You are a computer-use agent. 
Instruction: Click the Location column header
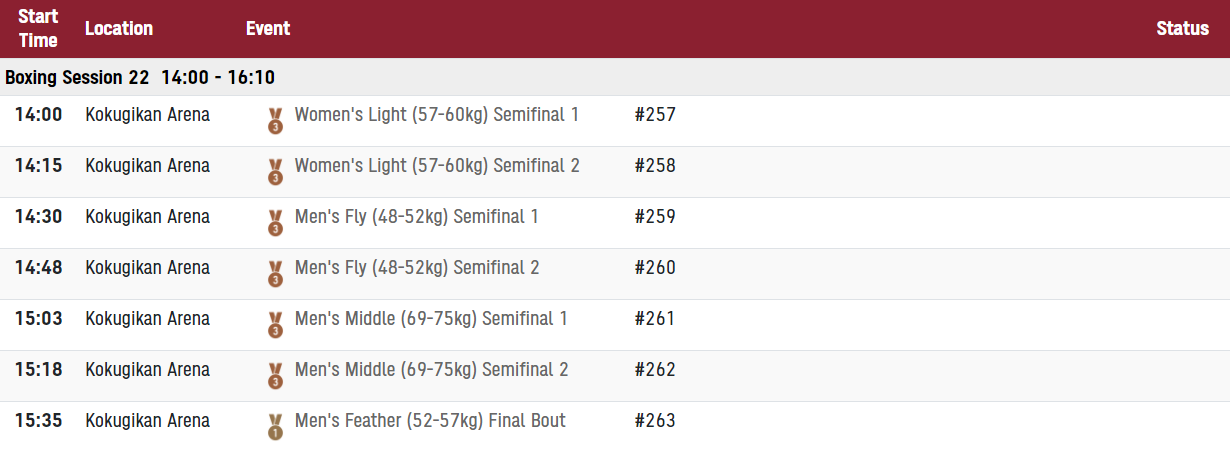point(119,29)
